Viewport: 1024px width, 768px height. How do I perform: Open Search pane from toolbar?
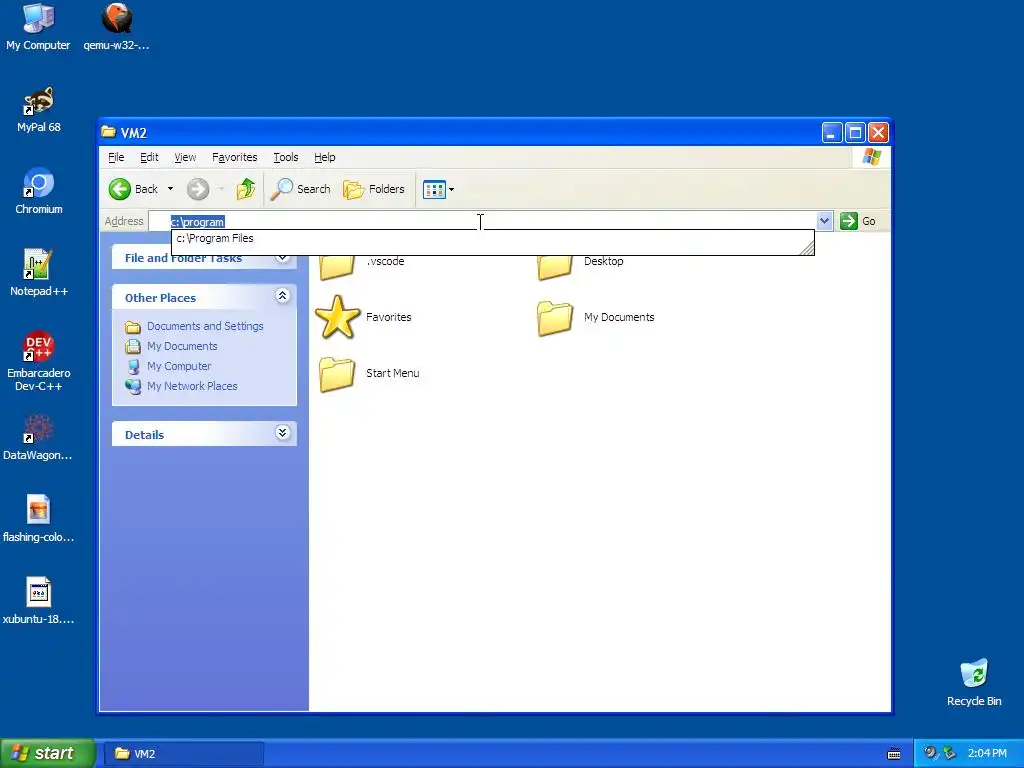click(x=301, y=189)
